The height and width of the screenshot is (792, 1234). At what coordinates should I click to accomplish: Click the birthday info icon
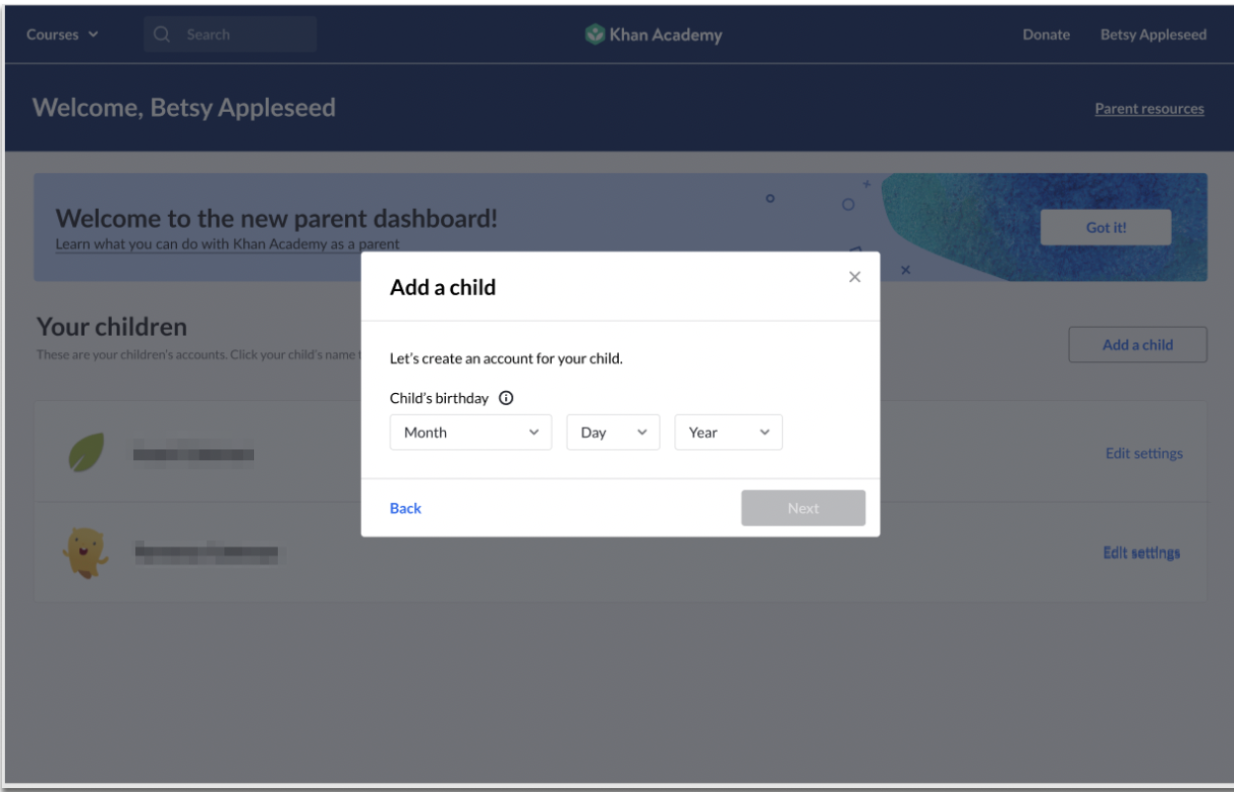click(506, 398)
